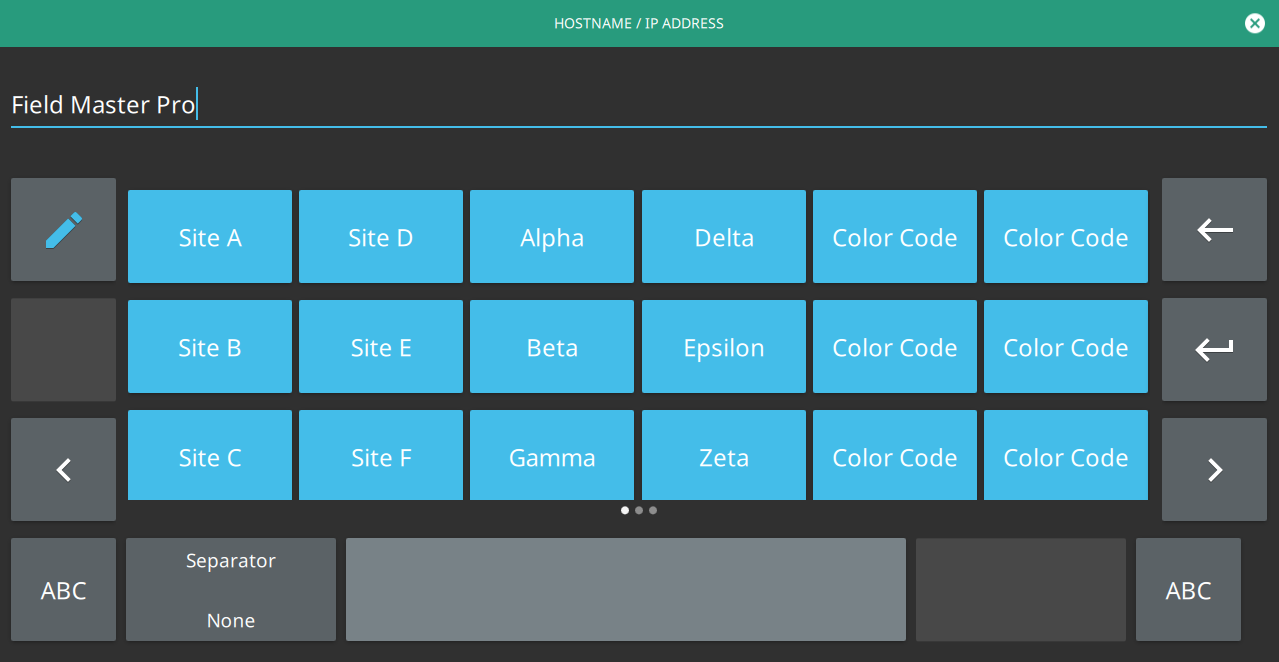Add Epsilon to the name

coord(724,347)
